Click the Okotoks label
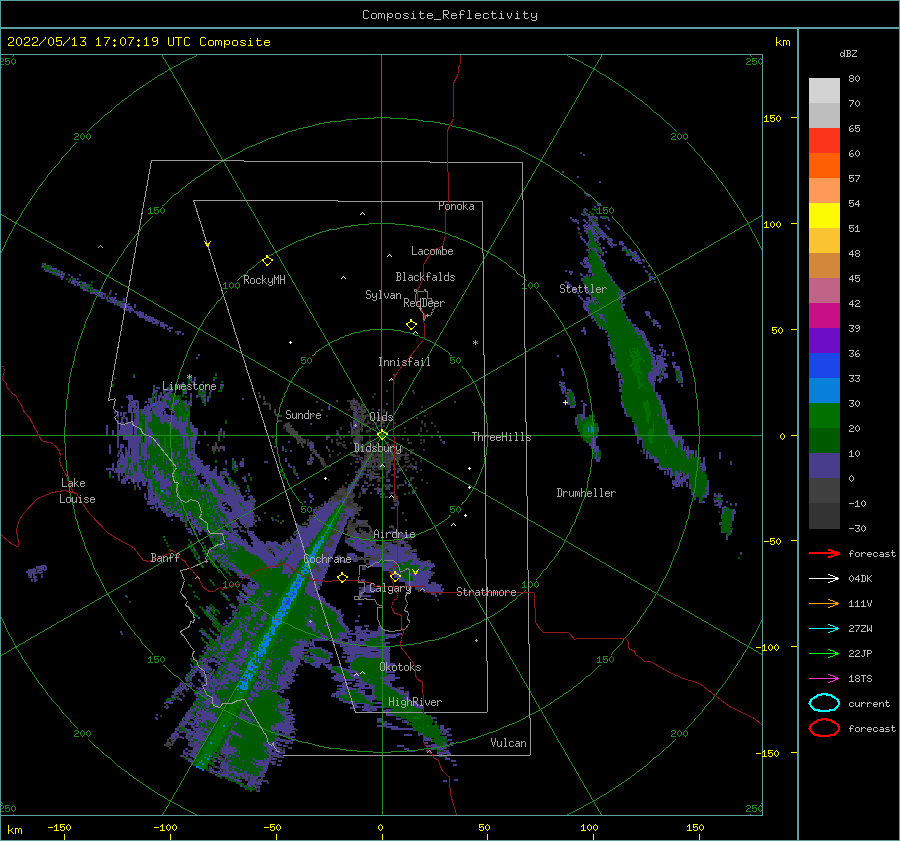The height and width of the screenshot is (841, 900). 400,667
